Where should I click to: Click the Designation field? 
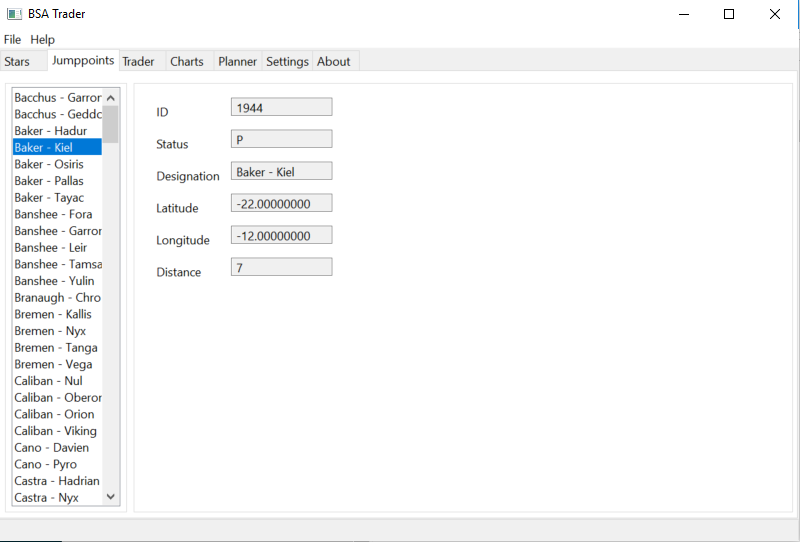pos(281,171)
